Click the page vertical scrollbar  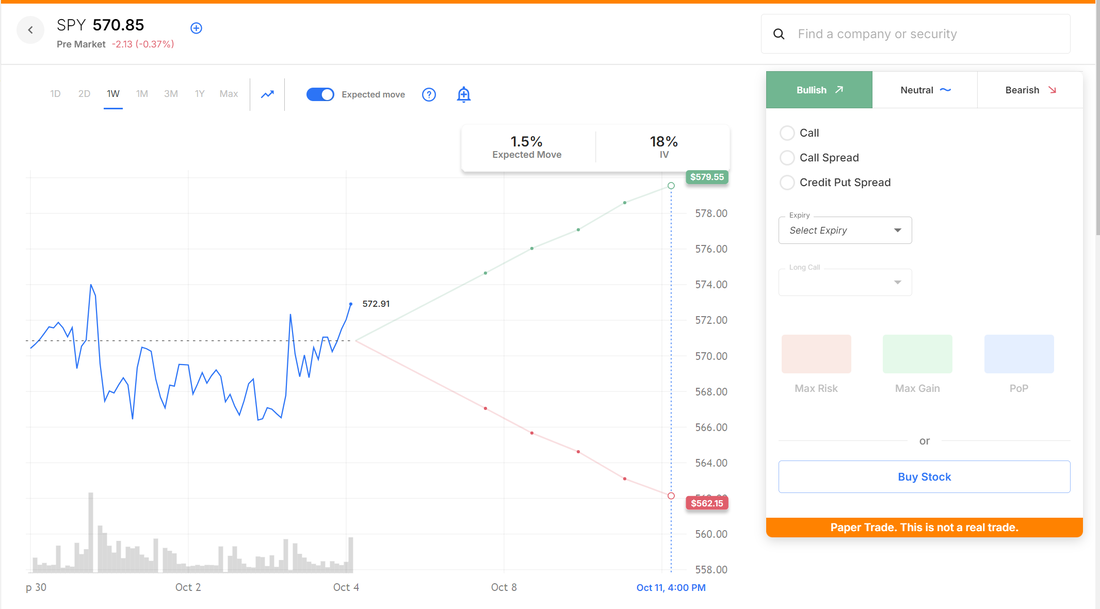coord(1096,119)
